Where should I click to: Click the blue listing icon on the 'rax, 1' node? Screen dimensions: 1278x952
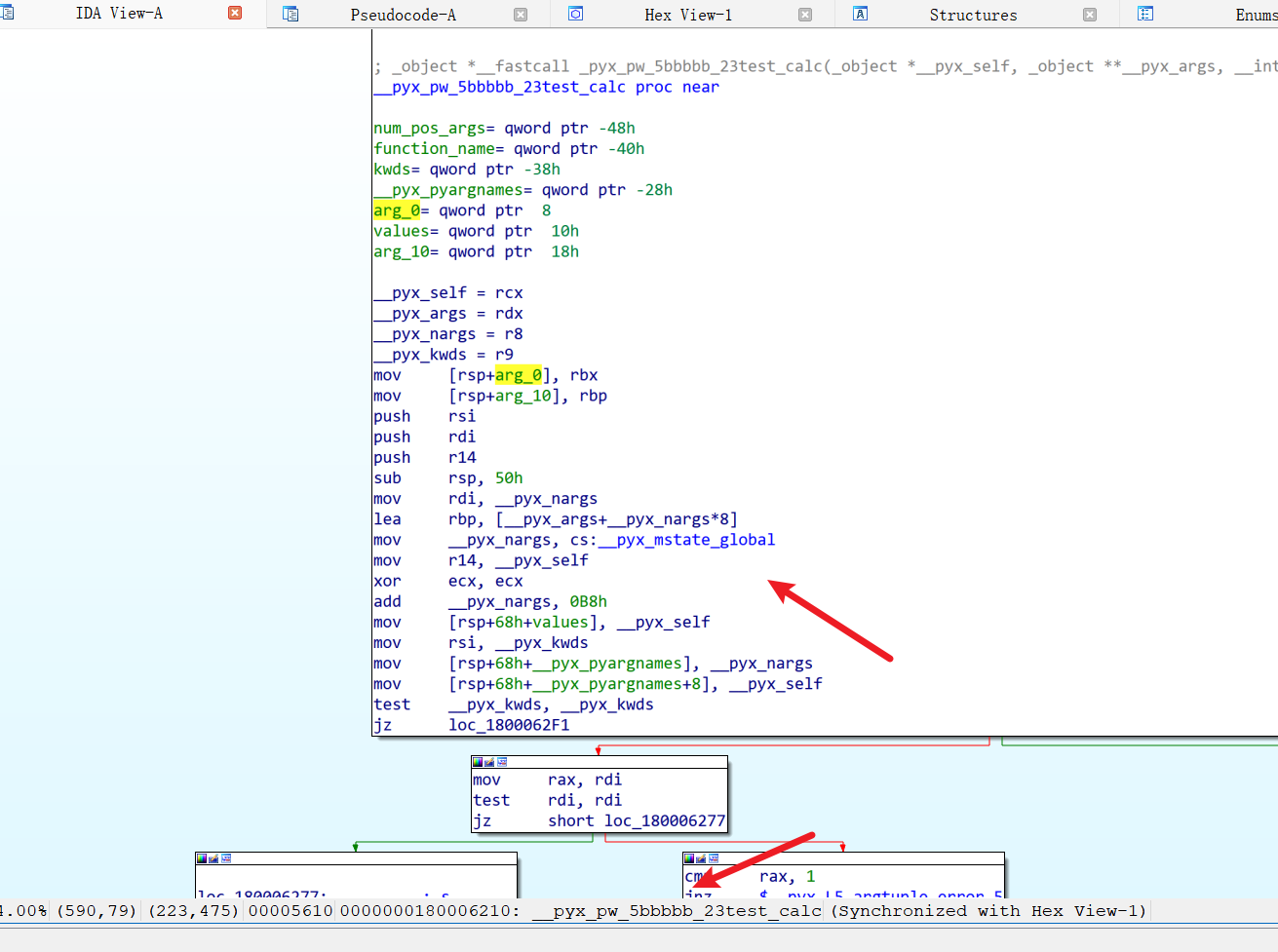(x=714, y=858)
